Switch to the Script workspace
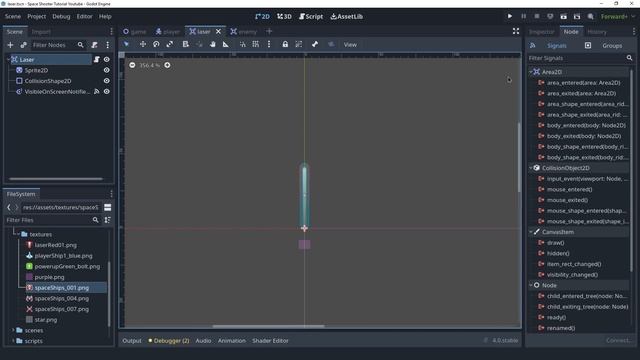 point(311,16)
